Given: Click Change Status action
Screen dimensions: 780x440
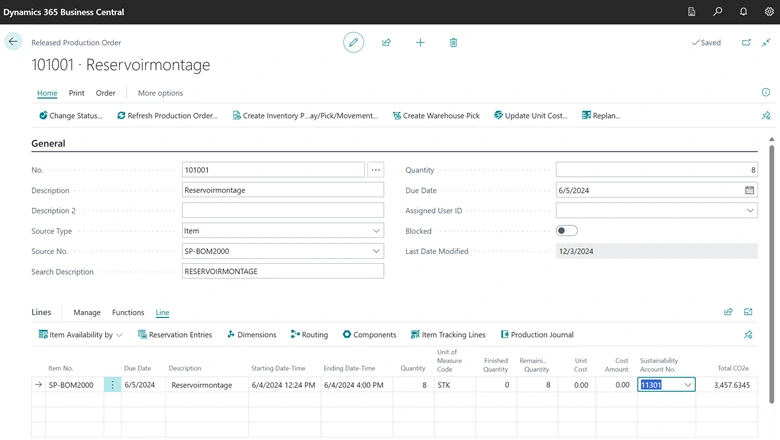Looking at the screenshot, I should pyautogui.click(x=71, y=116).
